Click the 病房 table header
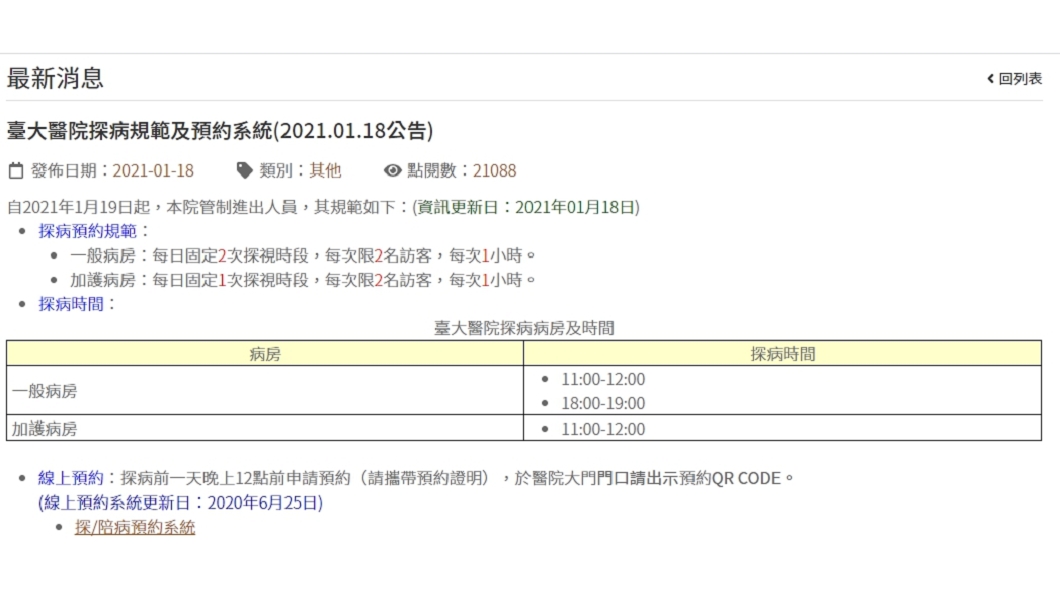The height and width of the screenshot is (596, 1060). (x=265, y=353)
